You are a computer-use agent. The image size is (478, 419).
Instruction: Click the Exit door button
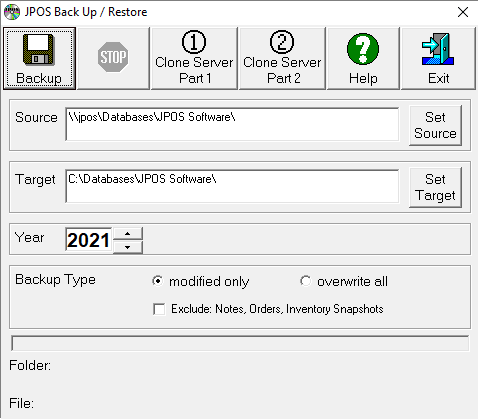tap(438, 59)
